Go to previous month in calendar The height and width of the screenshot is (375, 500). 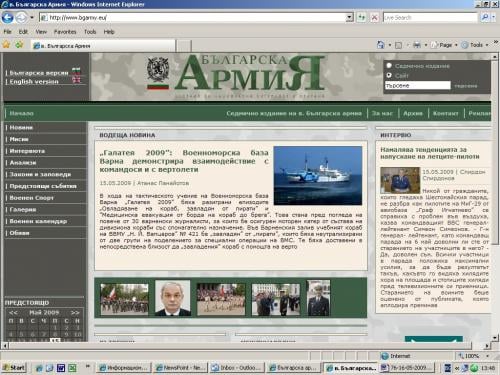click(13, 313)
